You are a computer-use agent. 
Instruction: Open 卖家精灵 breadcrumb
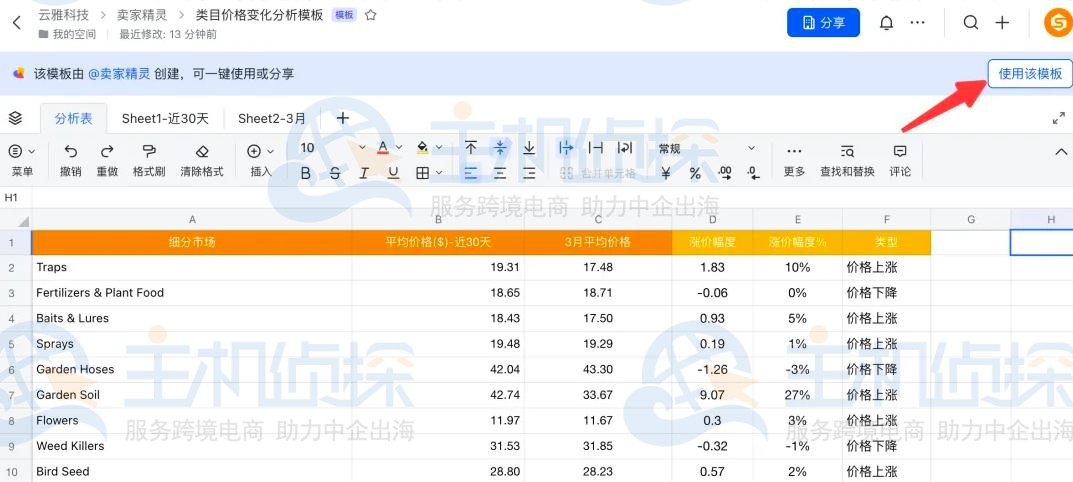pyautogui.click(x=142, y=14)
